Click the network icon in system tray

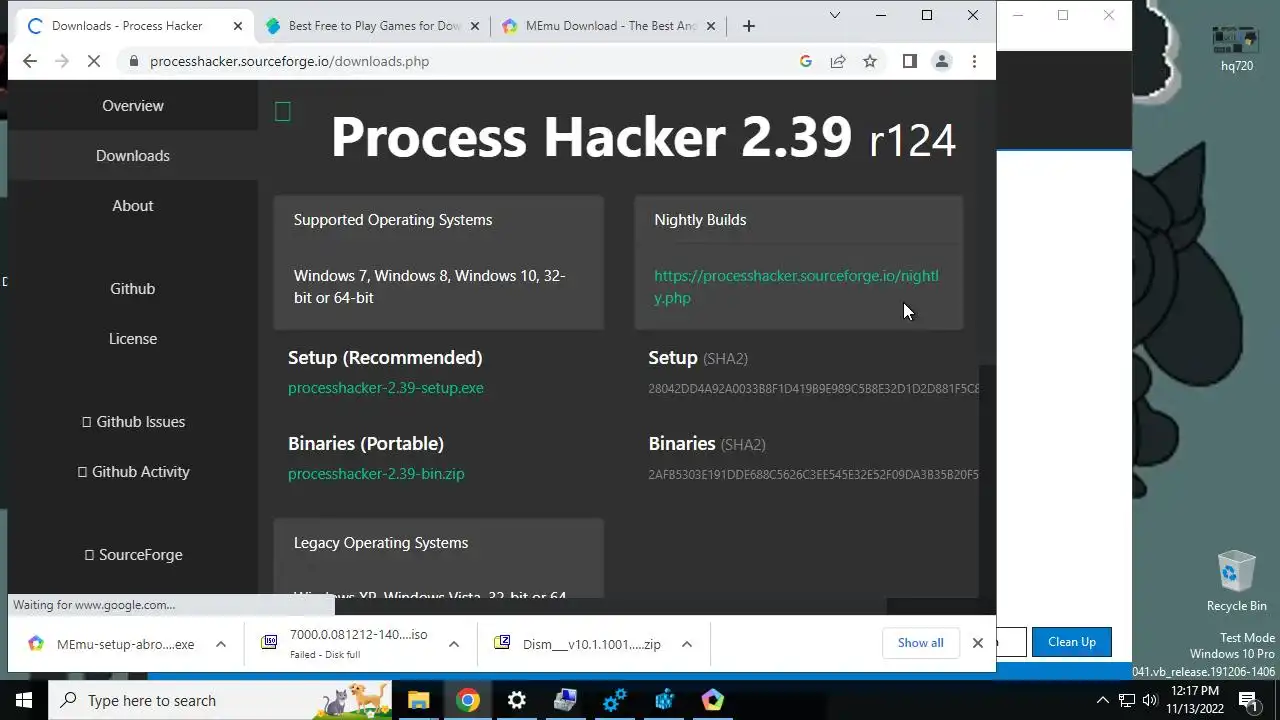pos(1127,700)
